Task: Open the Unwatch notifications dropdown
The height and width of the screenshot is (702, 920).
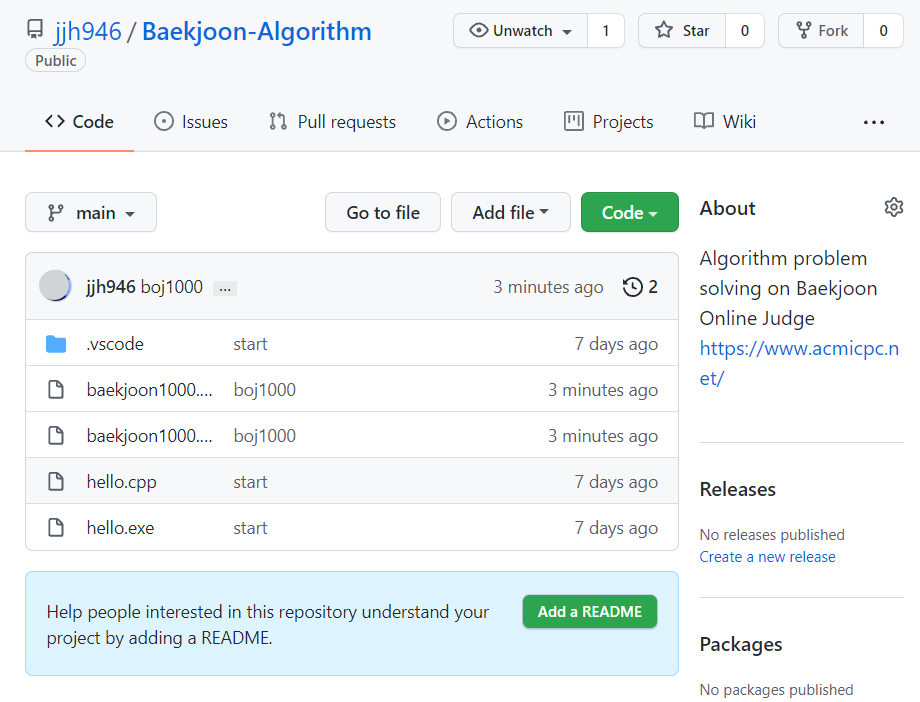Action: 520,31
